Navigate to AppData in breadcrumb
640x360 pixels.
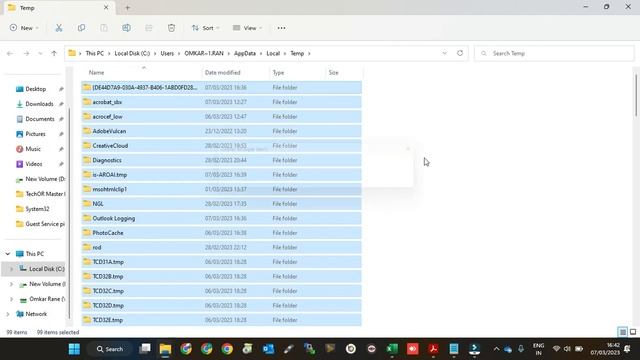coord(244,53)
